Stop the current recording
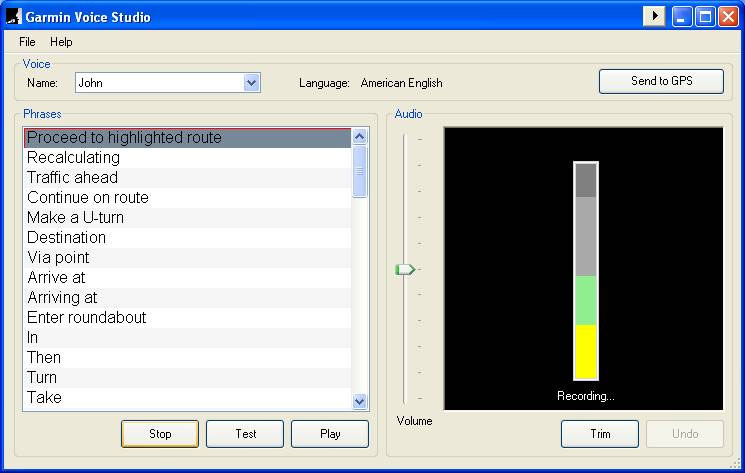745x473 pixels. 160,434
